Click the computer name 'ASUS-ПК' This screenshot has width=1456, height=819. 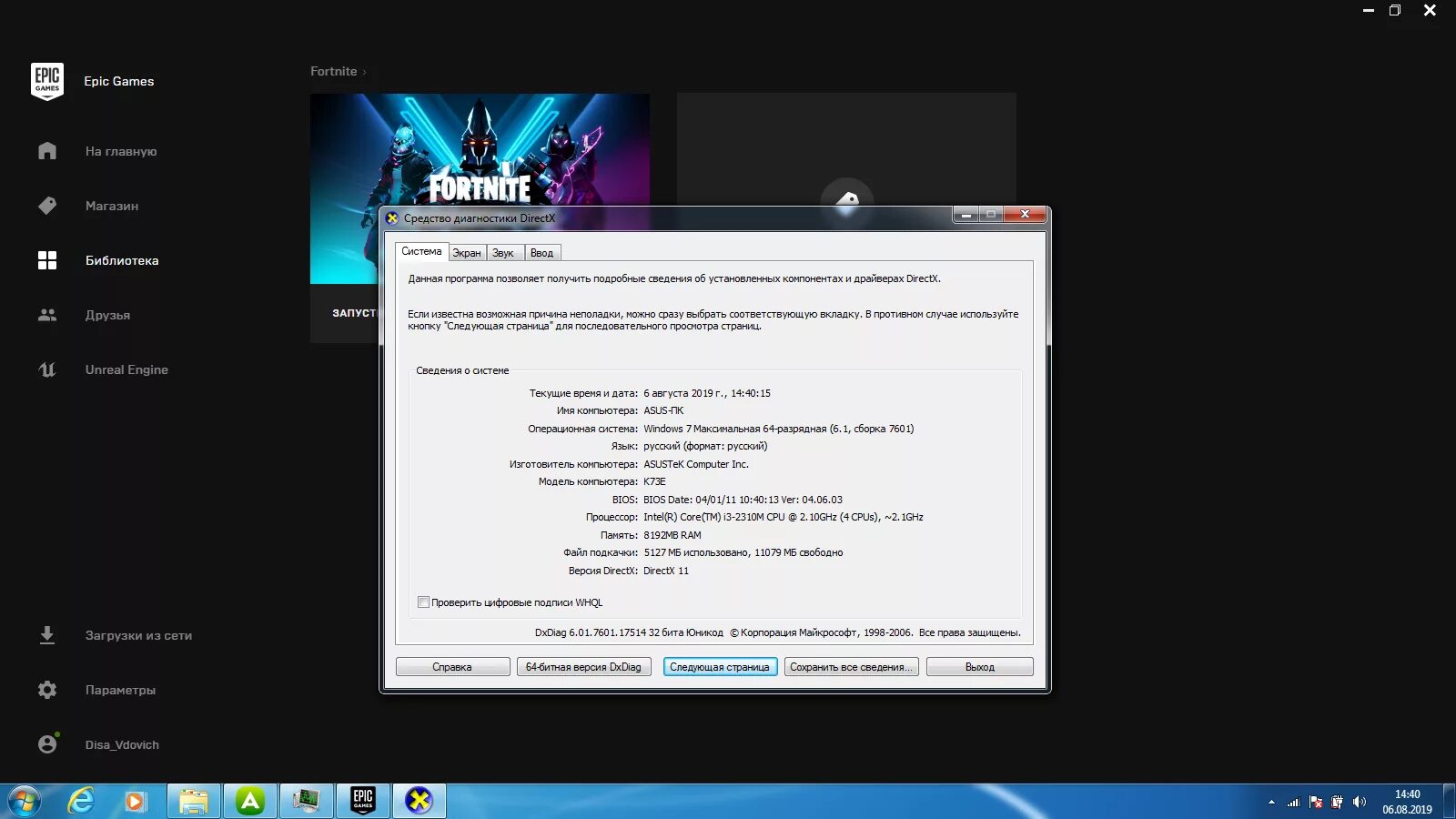point(663,410)
